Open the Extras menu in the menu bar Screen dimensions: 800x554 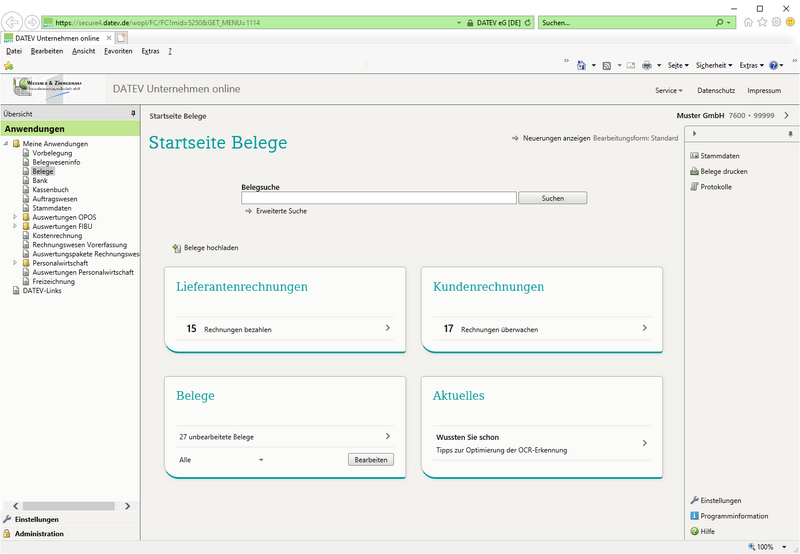(151, 51)
